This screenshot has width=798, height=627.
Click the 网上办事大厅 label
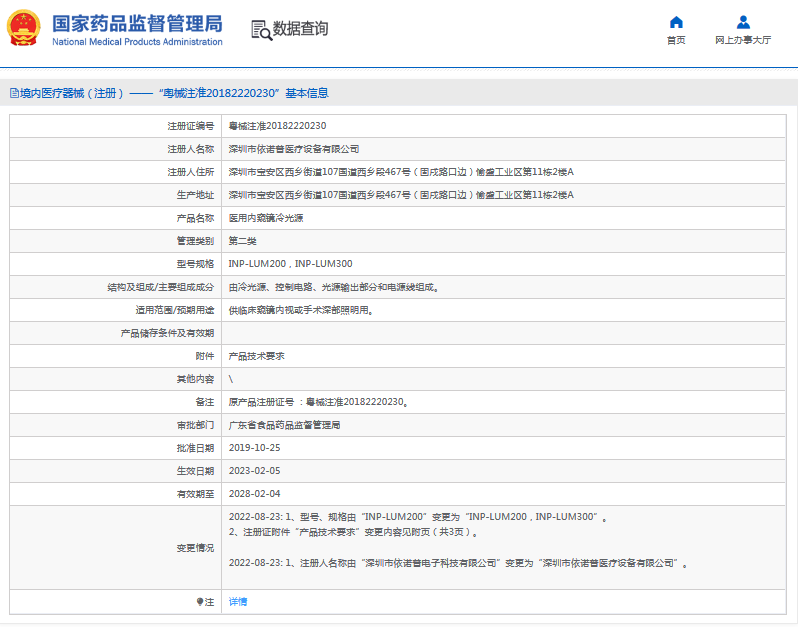(x=743, y=40)
